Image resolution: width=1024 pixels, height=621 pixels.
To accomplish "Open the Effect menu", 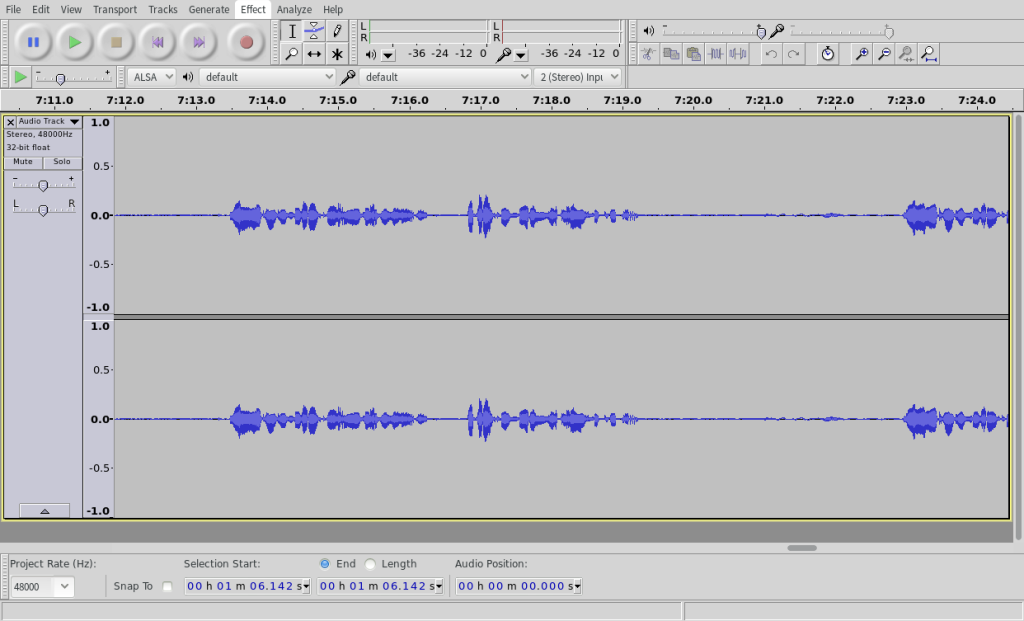I will pyautogui.click(x=253, y=10).
